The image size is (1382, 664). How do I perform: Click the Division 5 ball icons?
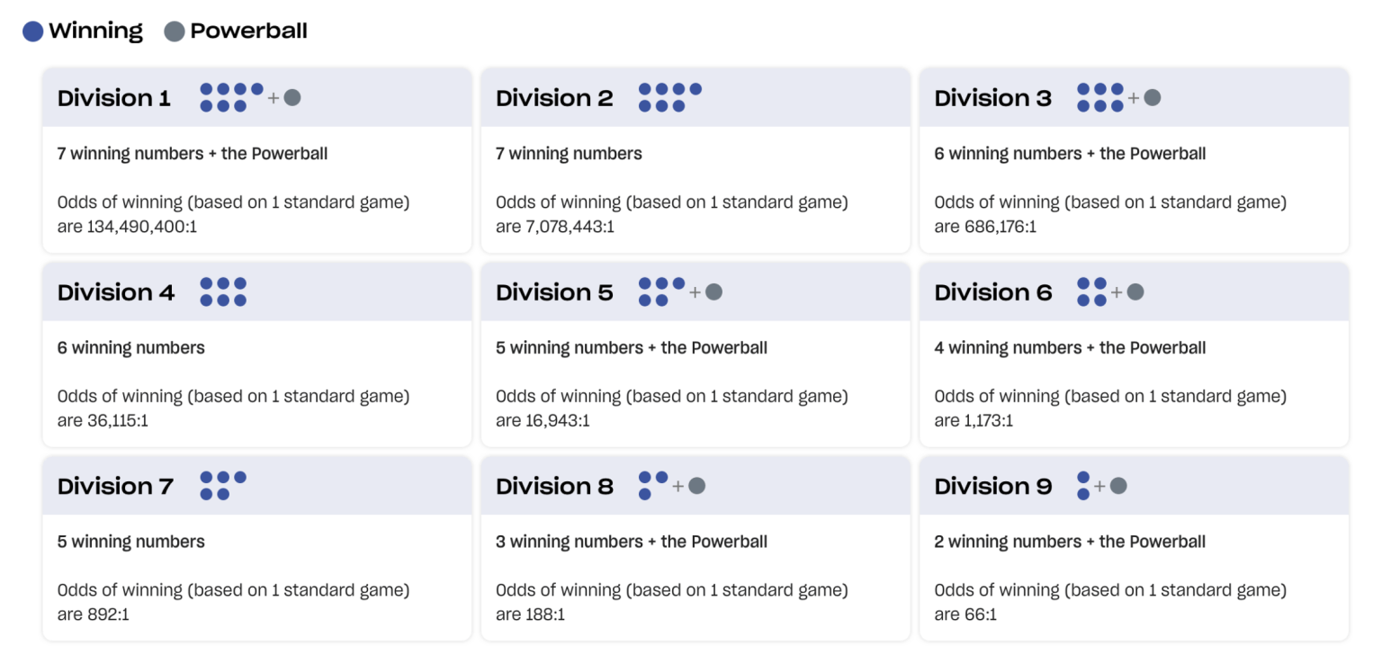coord(680,292)
